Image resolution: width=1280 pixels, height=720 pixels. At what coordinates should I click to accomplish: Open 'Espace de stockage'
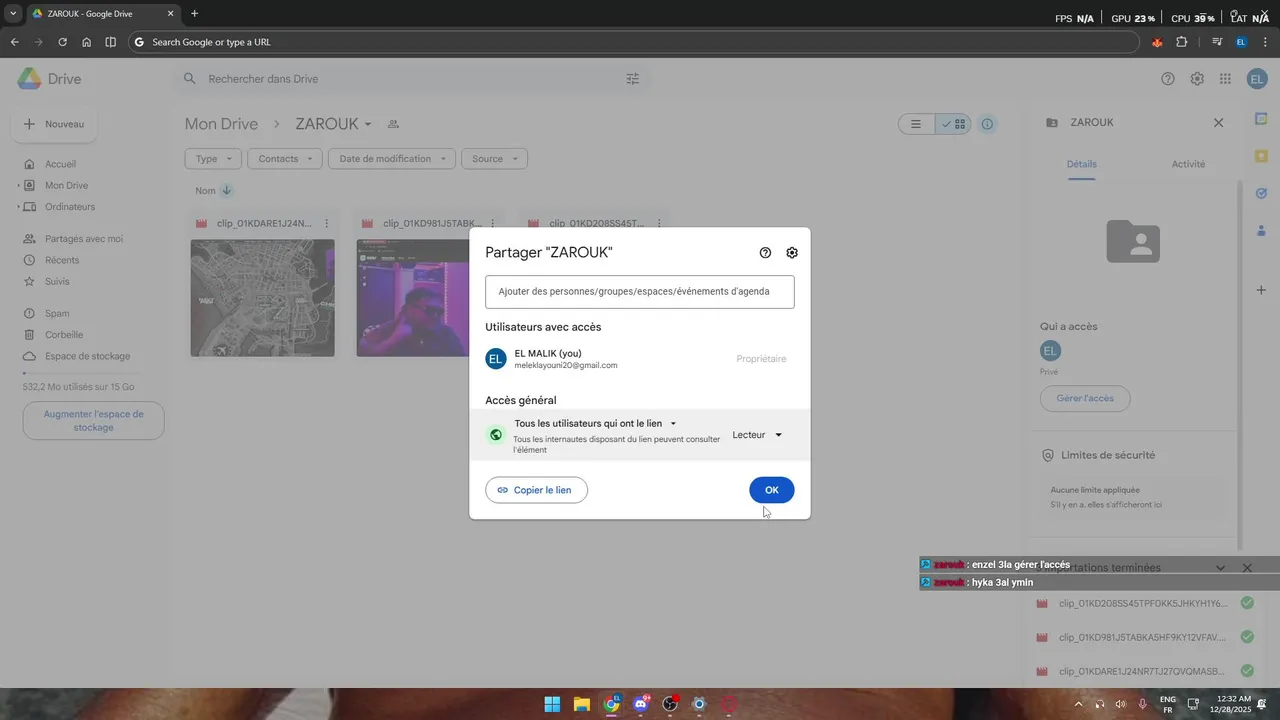tap(87, 356)
